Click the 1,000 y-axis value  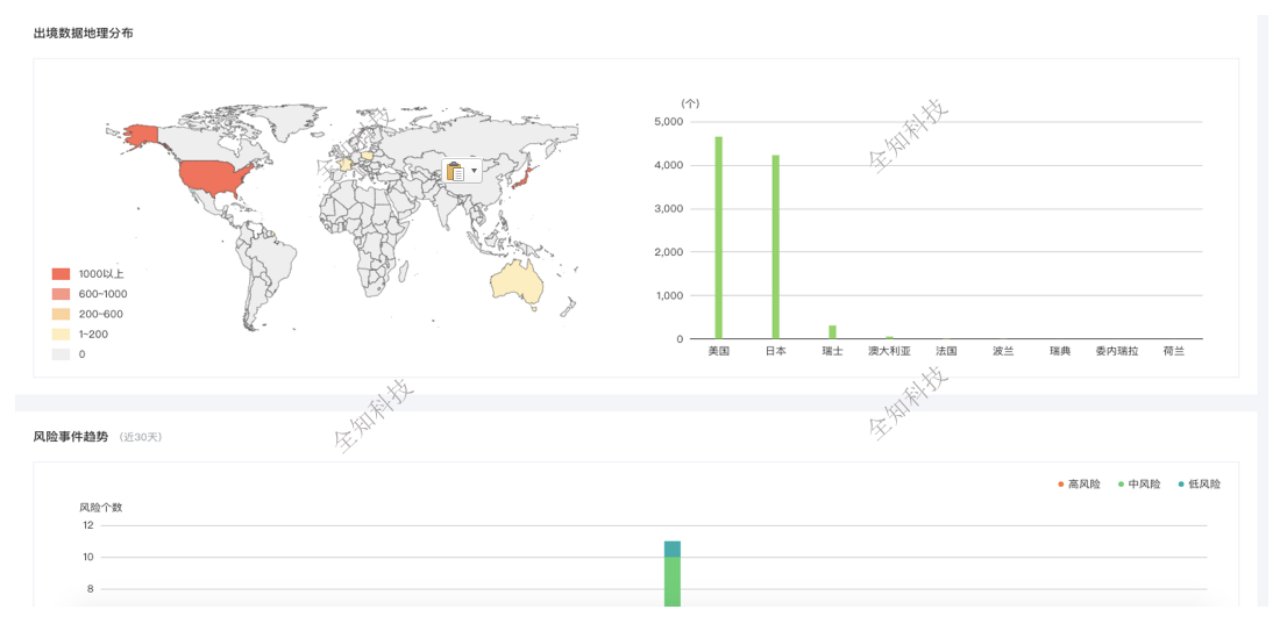[667, 296]
